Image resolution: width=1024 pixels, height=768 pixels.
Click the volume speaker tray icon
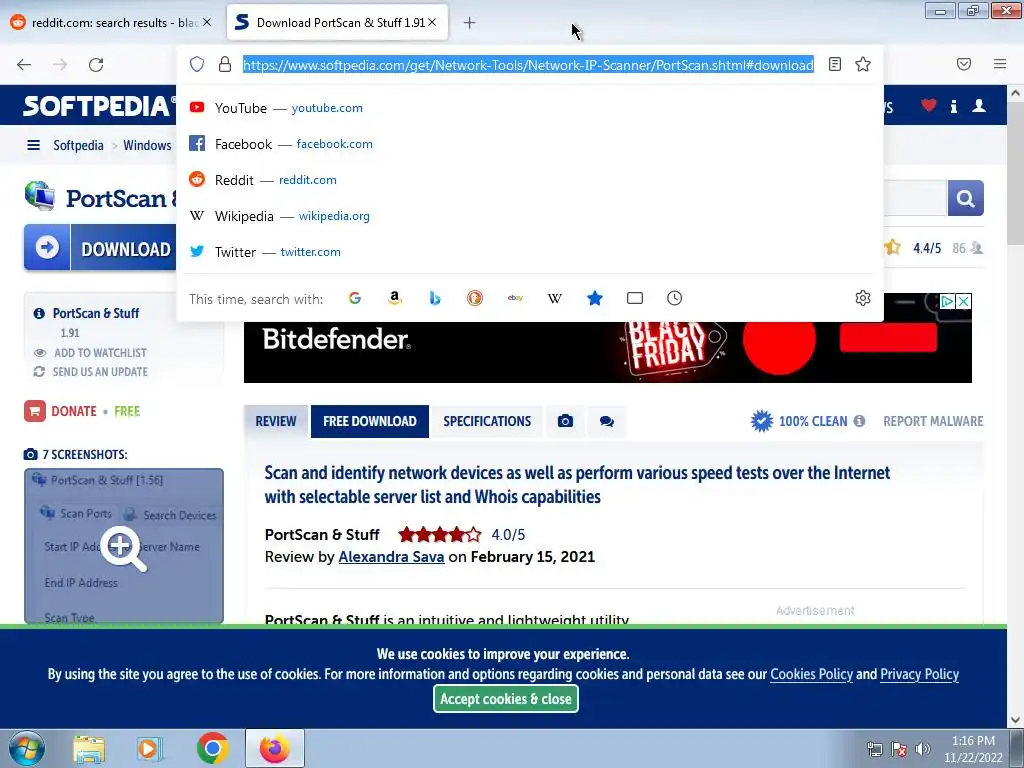tap(923, 749)
